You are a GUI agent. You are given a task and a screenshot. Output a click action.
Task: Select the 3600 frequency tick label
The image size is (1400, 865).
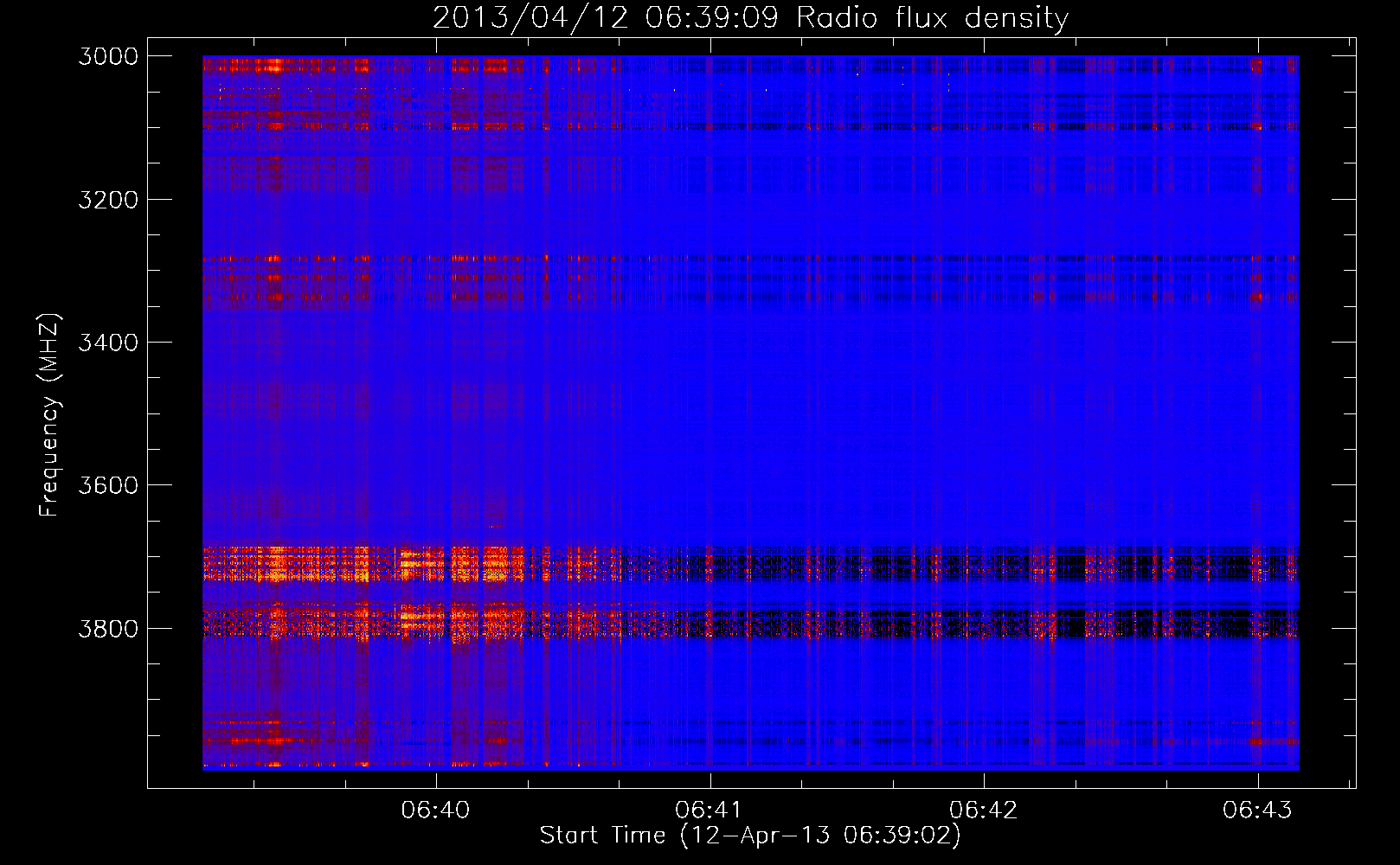click(x=108, y=485)
